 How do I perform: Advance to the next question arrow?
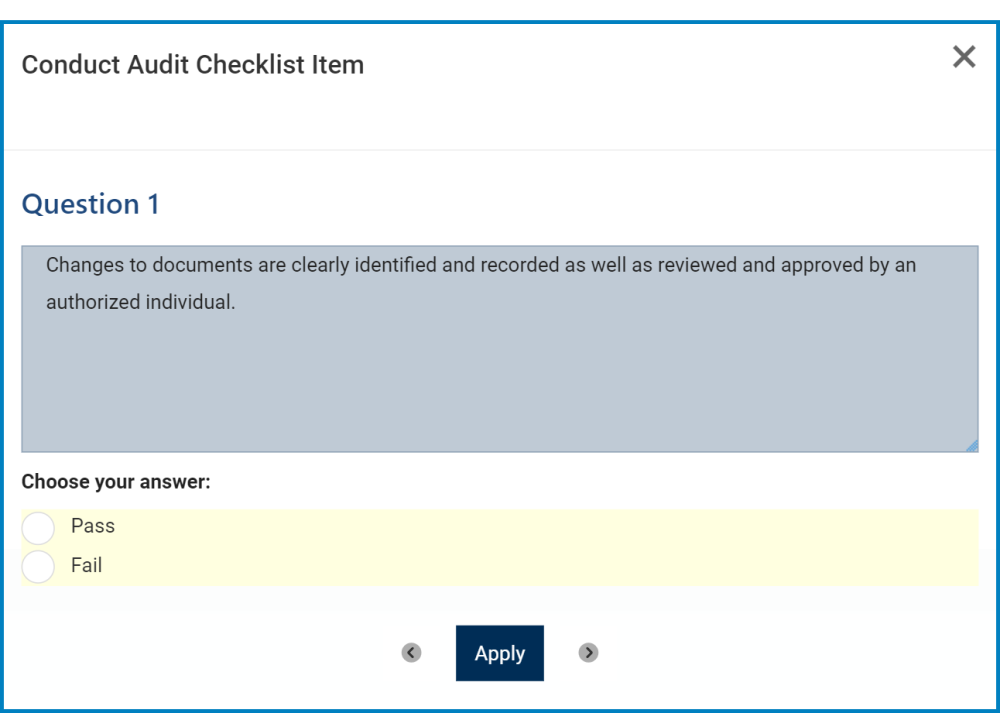click(589, 653)
